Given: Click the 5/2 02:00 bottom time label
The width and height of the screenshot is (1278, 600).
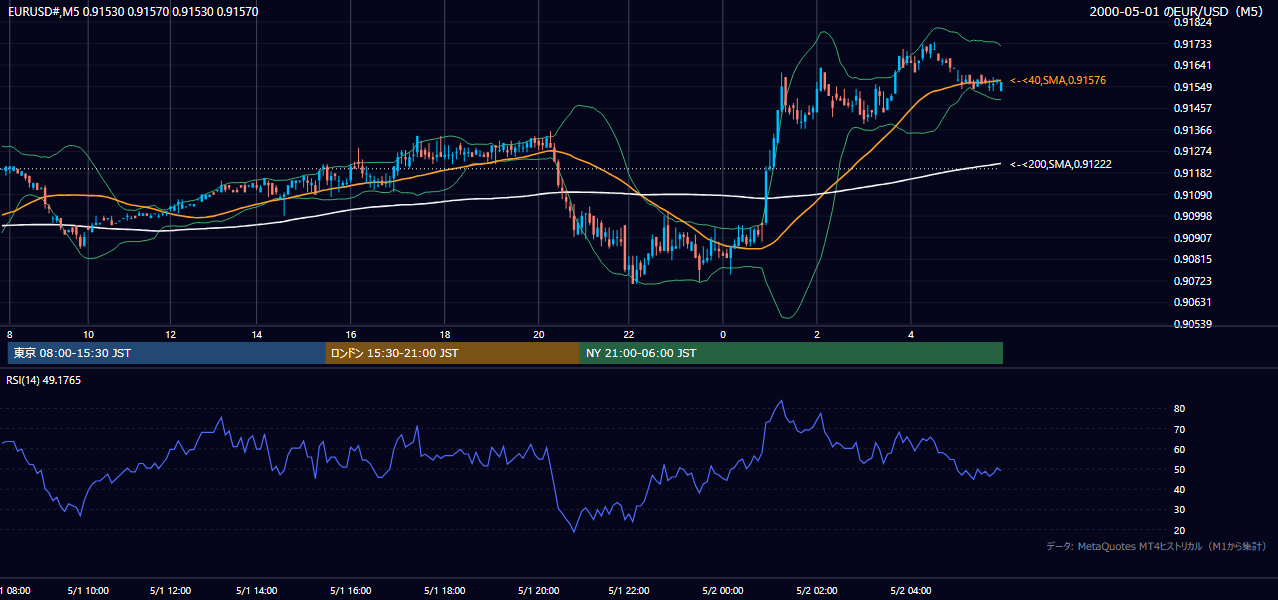Looking at the screenshot, I should 816,590.
